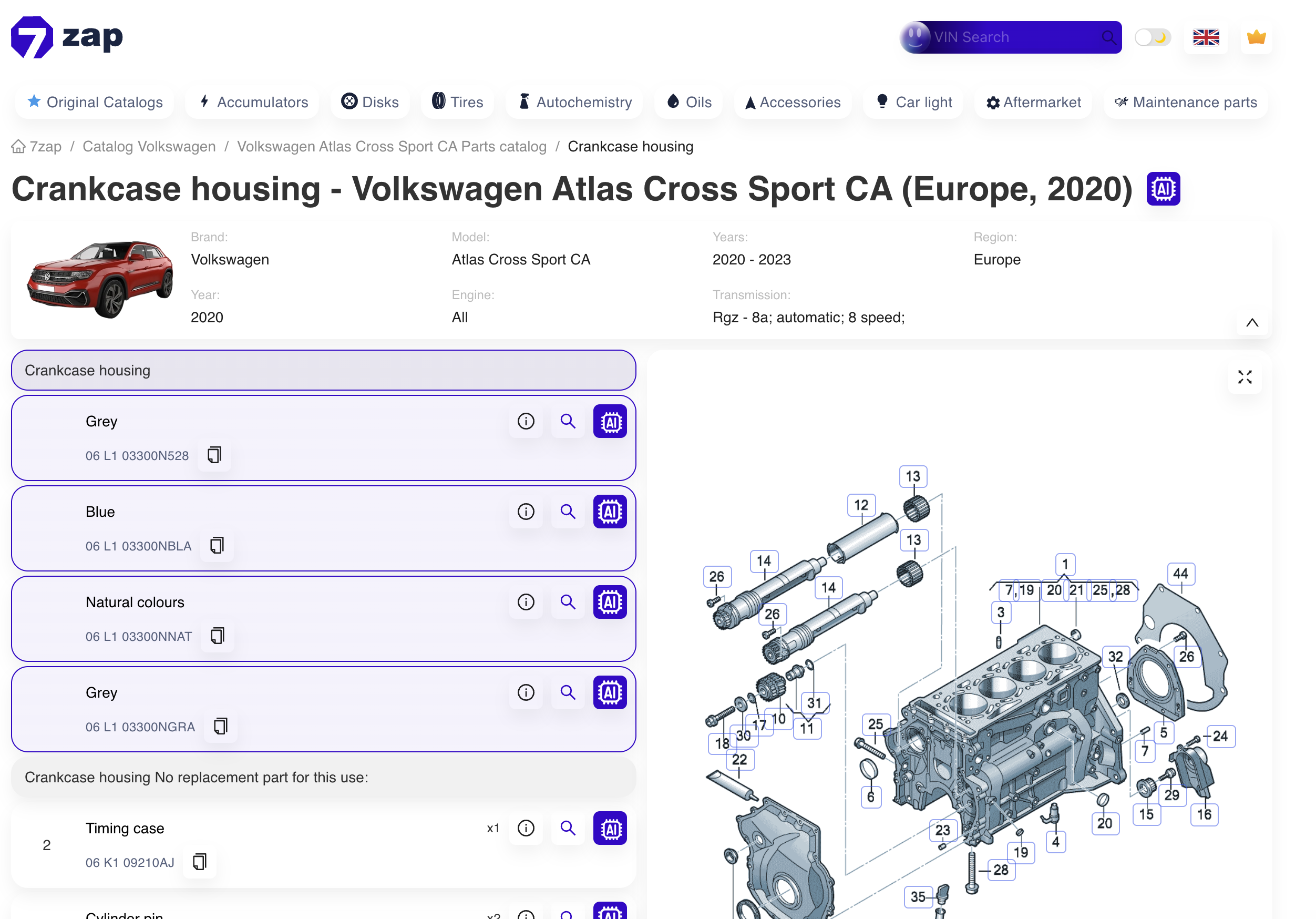Expand the parts diagram to fullscreen
Image resolution: width=1316 pixels, height=919 pixels.
coord(1245,377)
